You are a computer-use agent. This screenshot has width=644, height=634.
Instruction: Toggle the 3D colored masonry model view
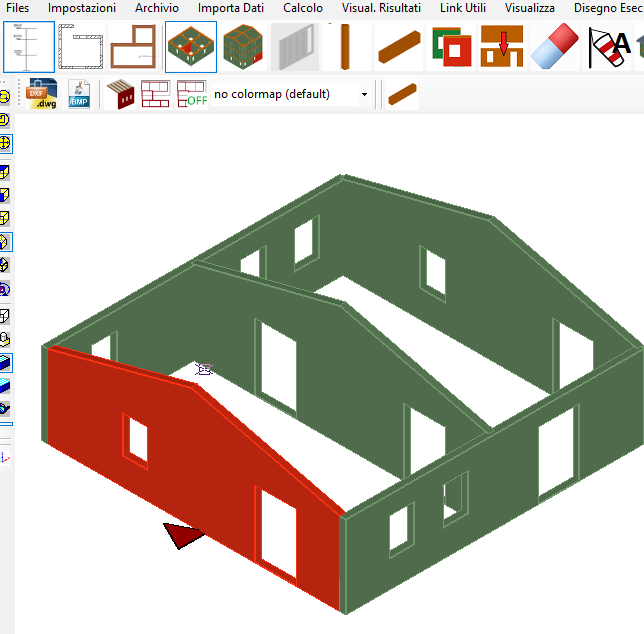tap(190, 46)
